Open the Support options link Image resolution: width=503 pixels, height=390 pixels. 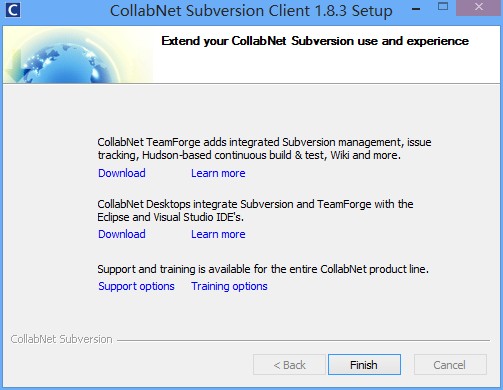[136, 286]
